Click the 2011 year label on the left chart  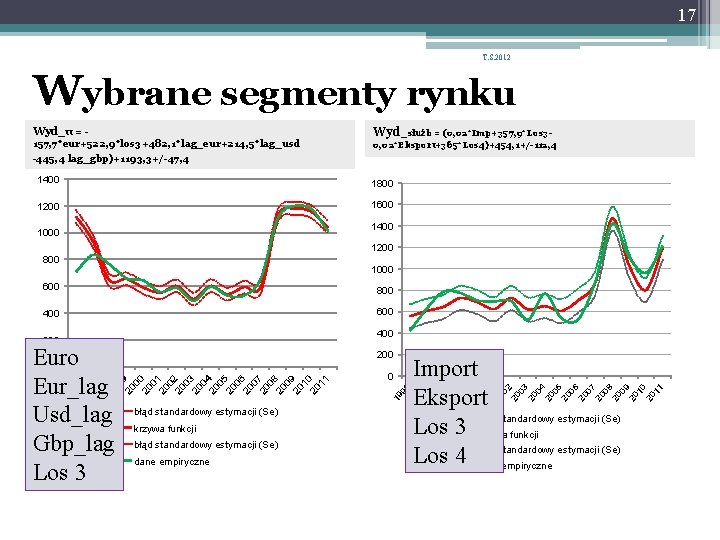320,385
